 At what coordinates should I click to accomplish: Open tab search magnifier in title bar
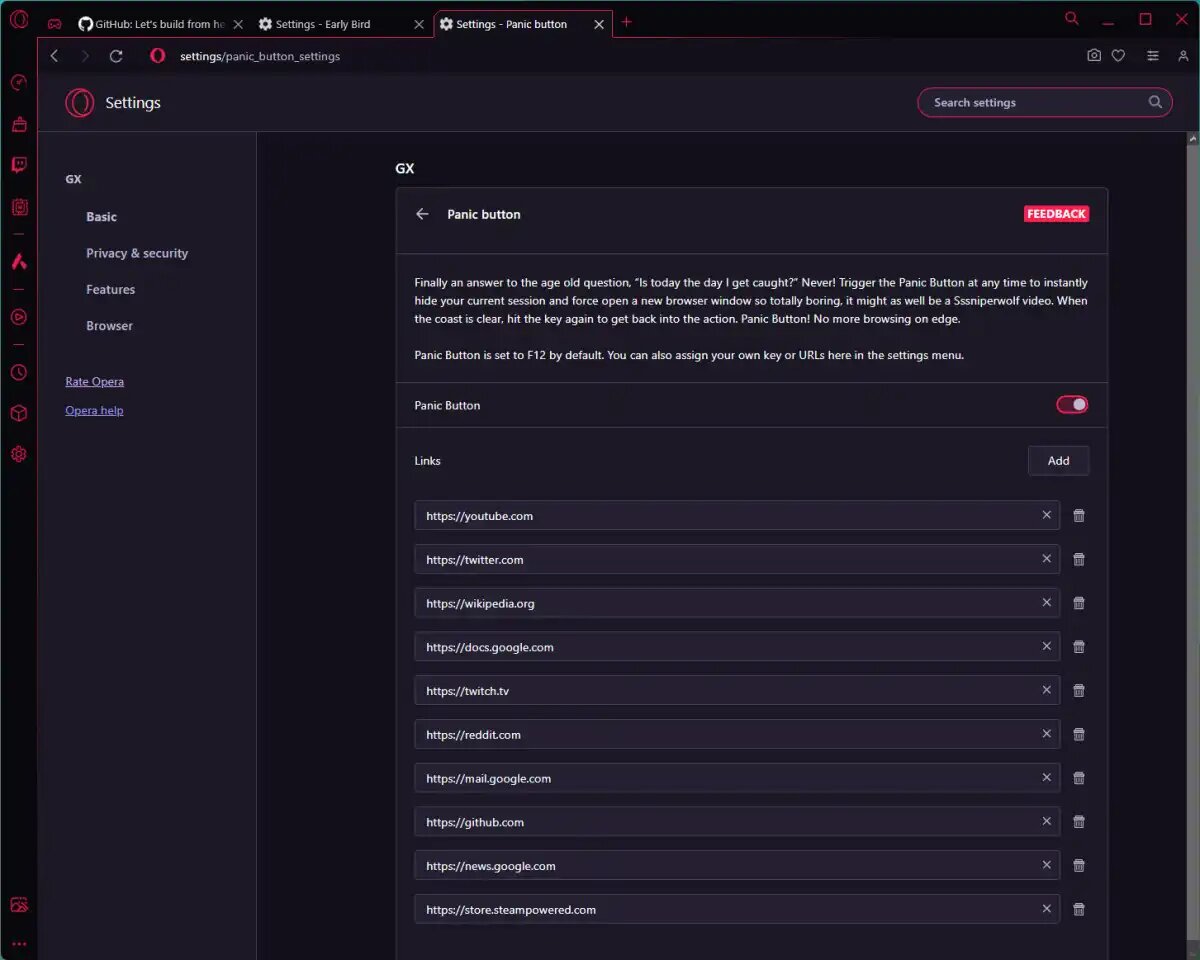(1072, 19)
